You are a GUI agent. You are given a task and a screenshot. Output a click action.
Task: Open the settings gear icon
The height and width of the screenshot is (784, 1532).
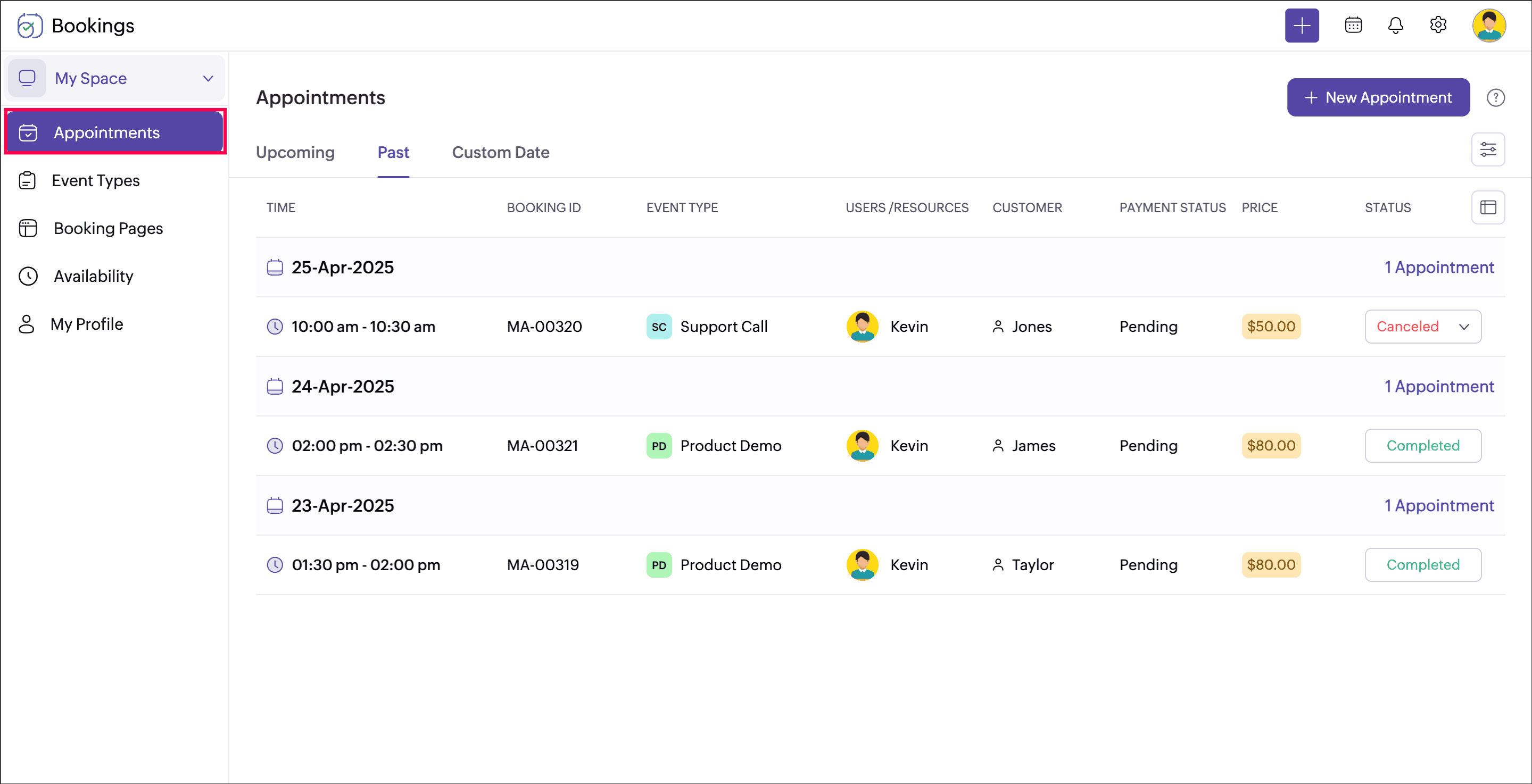1437,26
